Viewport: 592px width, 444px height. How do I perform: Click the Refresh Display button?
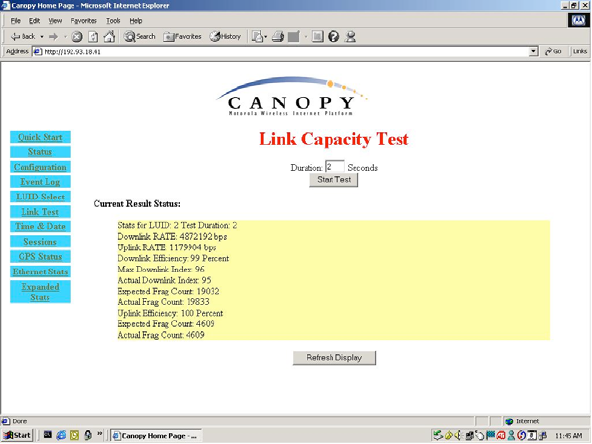[334, 358]
